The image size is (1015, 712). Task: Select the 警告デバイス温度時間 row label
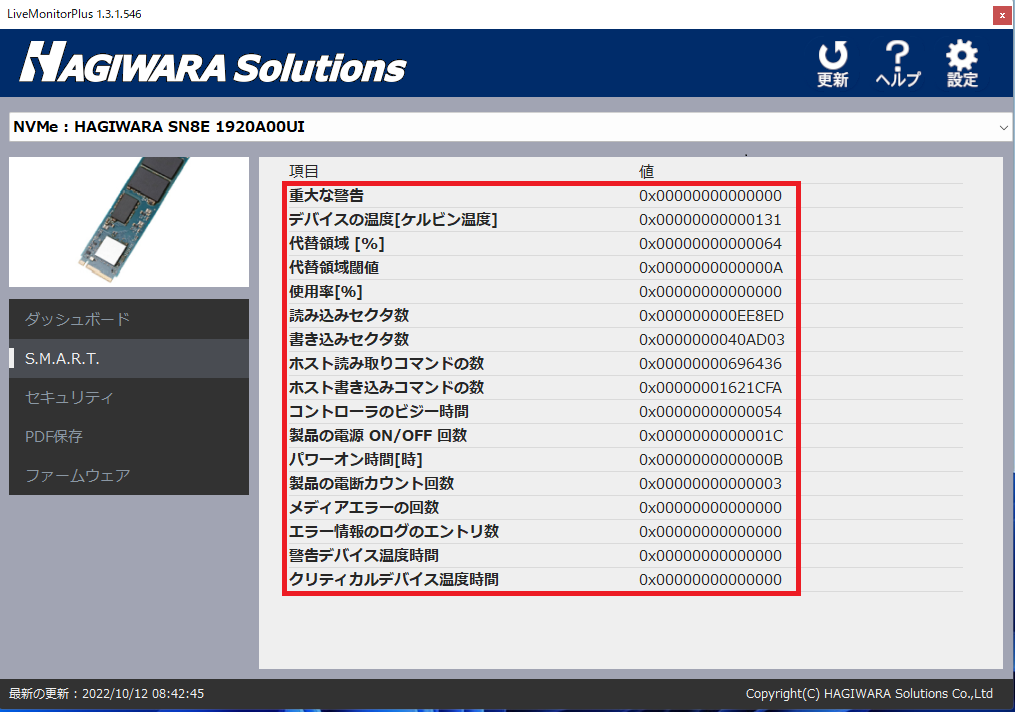coord(364,555)
